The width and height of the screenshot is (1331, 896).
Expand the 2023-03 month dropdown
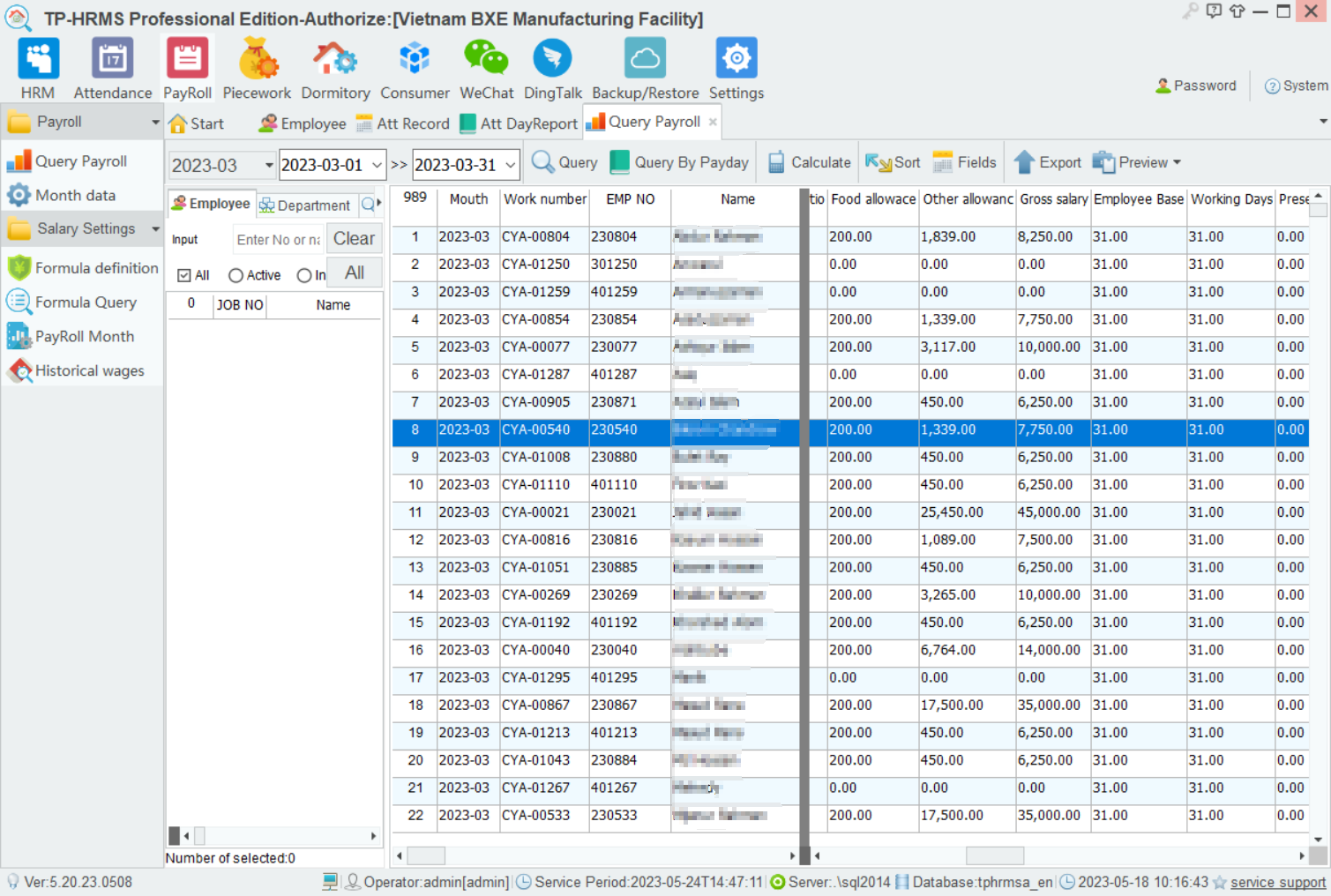(x=268, y=165)
